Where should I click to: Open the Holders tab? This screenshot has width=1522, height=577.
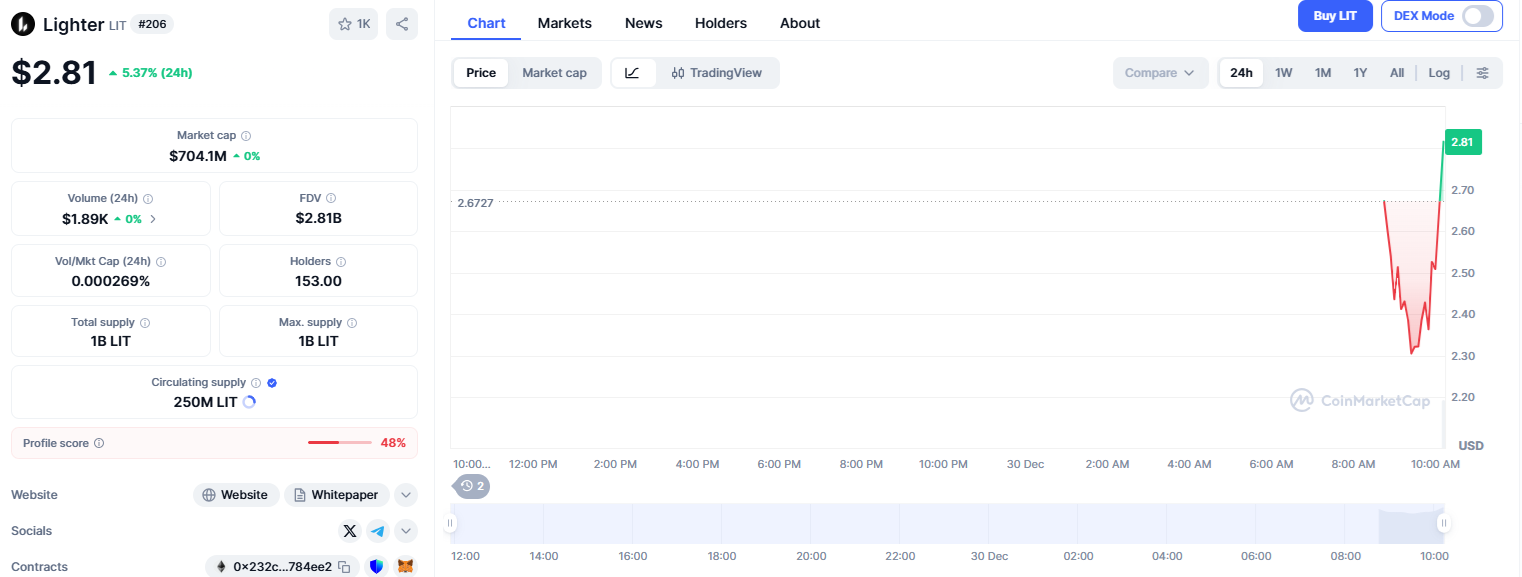pyautogui.click(x=720, y=23)
